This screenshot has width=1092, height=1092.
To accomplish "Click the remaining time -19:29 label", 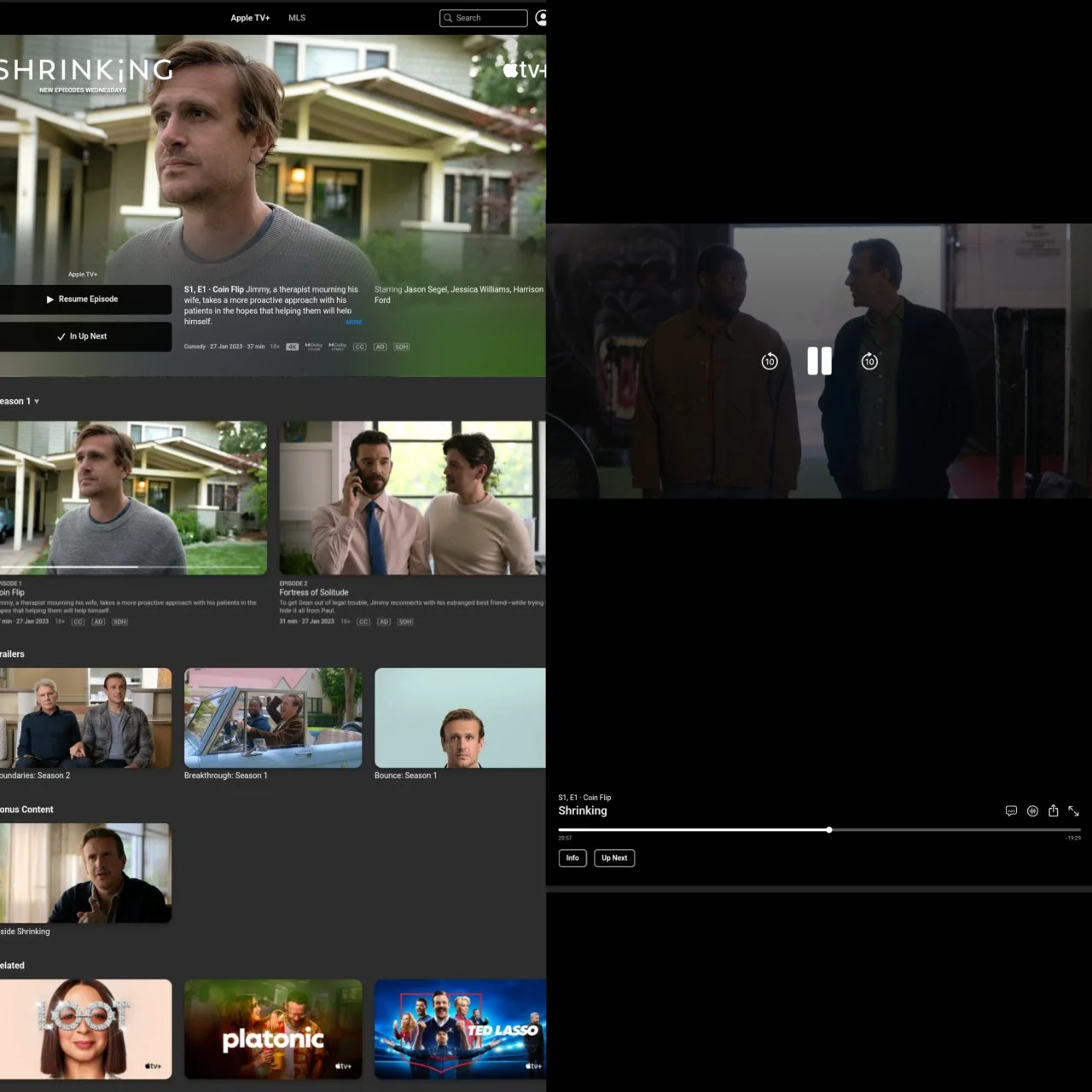I will [1072, 838].
